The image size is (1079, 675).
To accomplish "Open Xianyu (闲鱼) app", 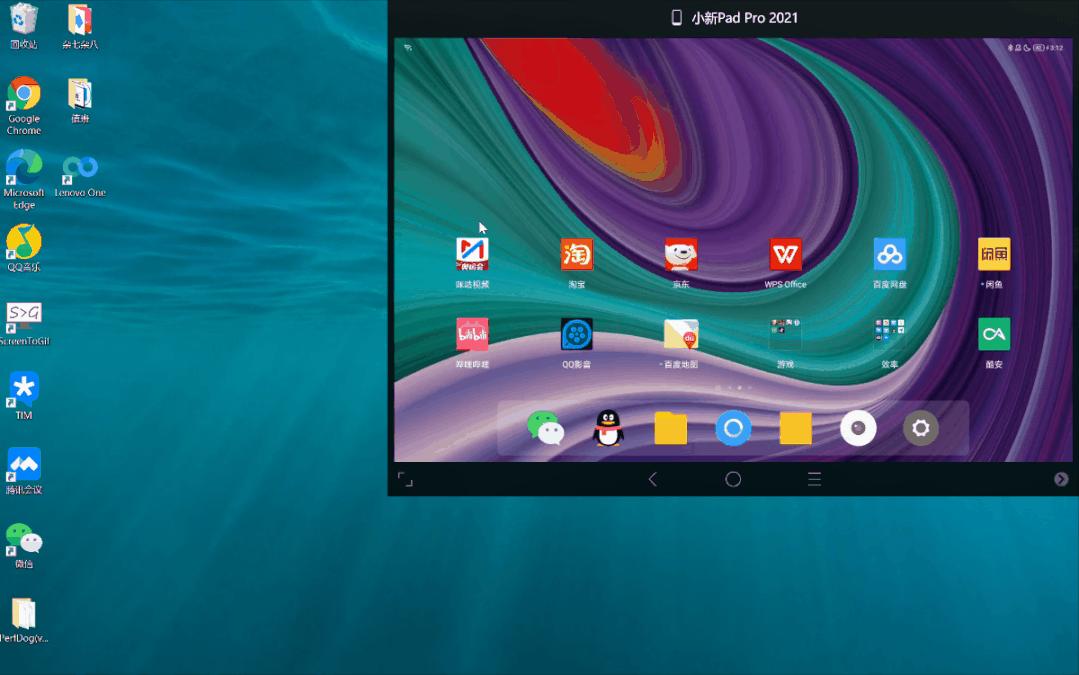I will (993, 255).
